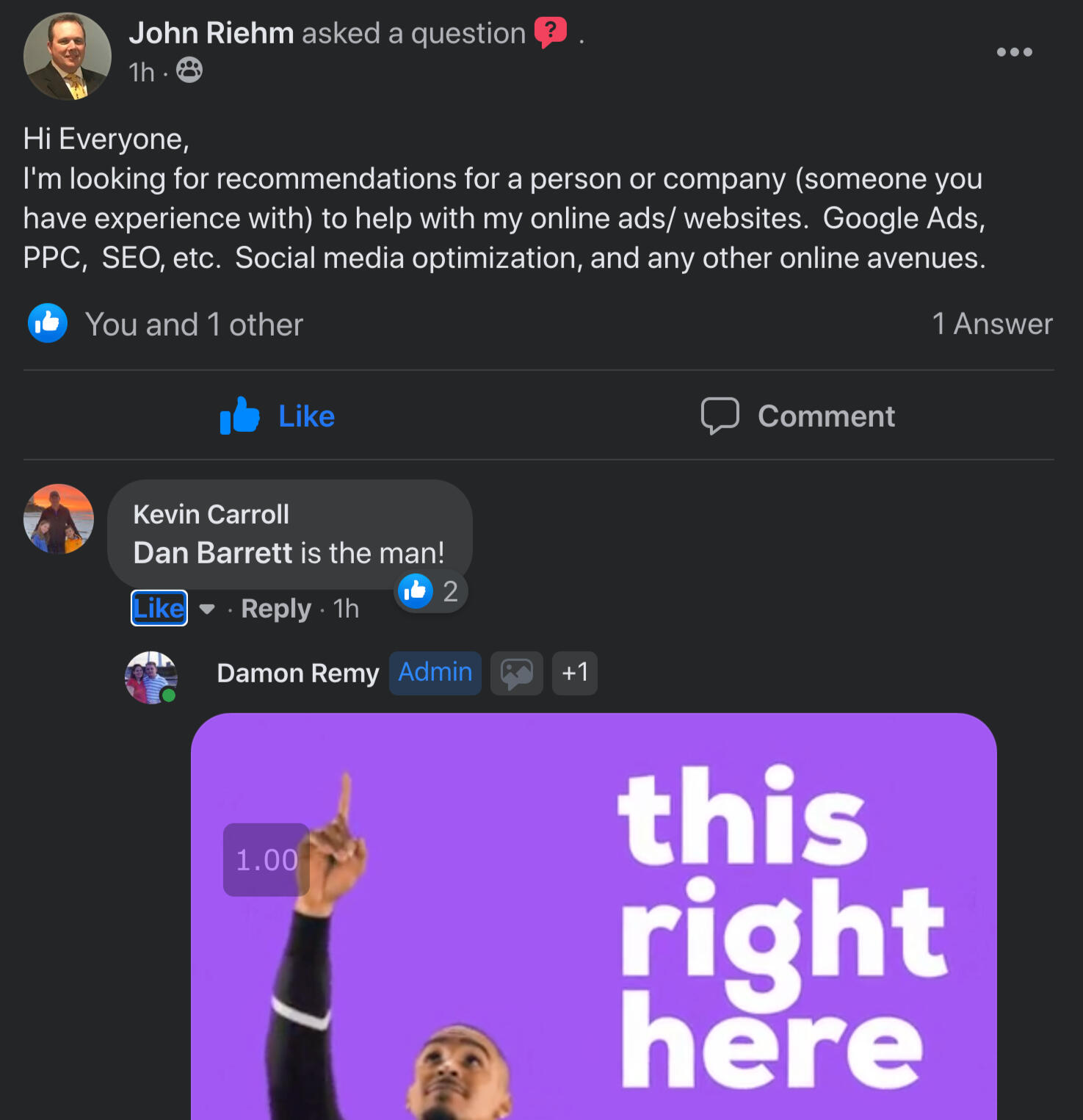Expand the reaction dropdown arrow beside comment Like
1083x1120 pixels.
(x=207, y=609)
